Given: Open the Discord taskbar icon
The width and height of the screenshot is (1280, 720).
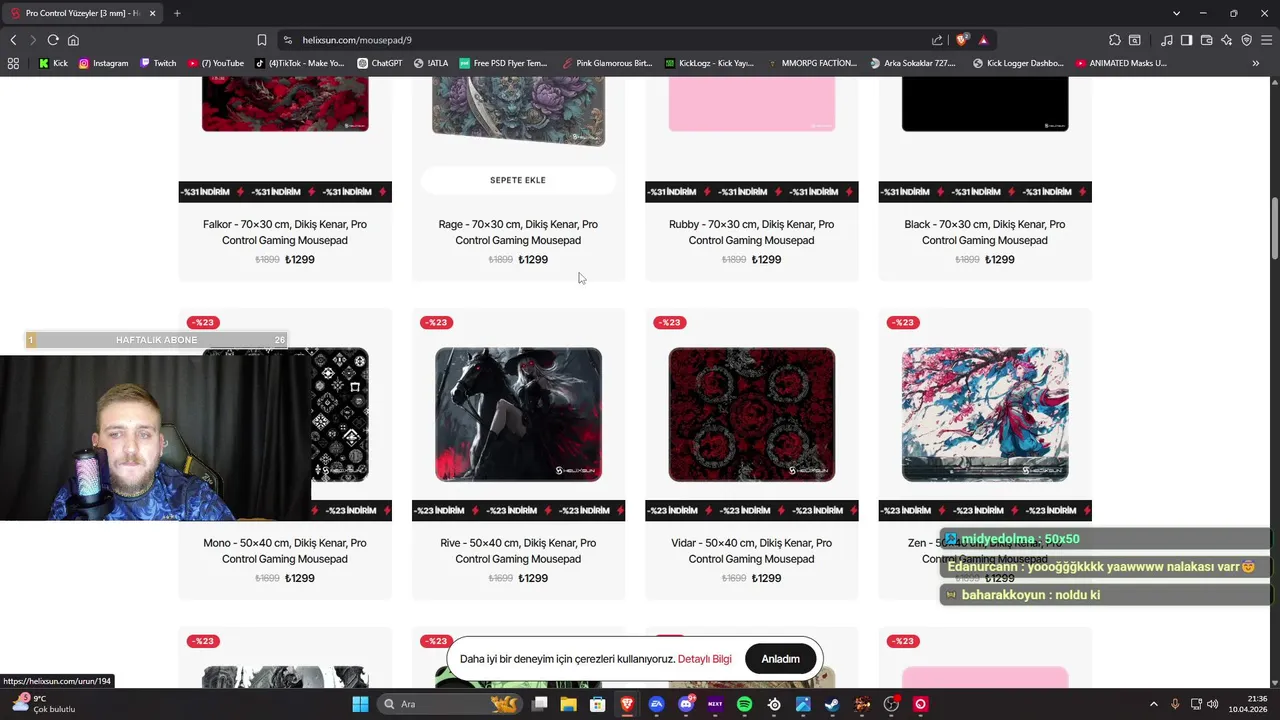Looking at the screenshot, I should (686, 704).
